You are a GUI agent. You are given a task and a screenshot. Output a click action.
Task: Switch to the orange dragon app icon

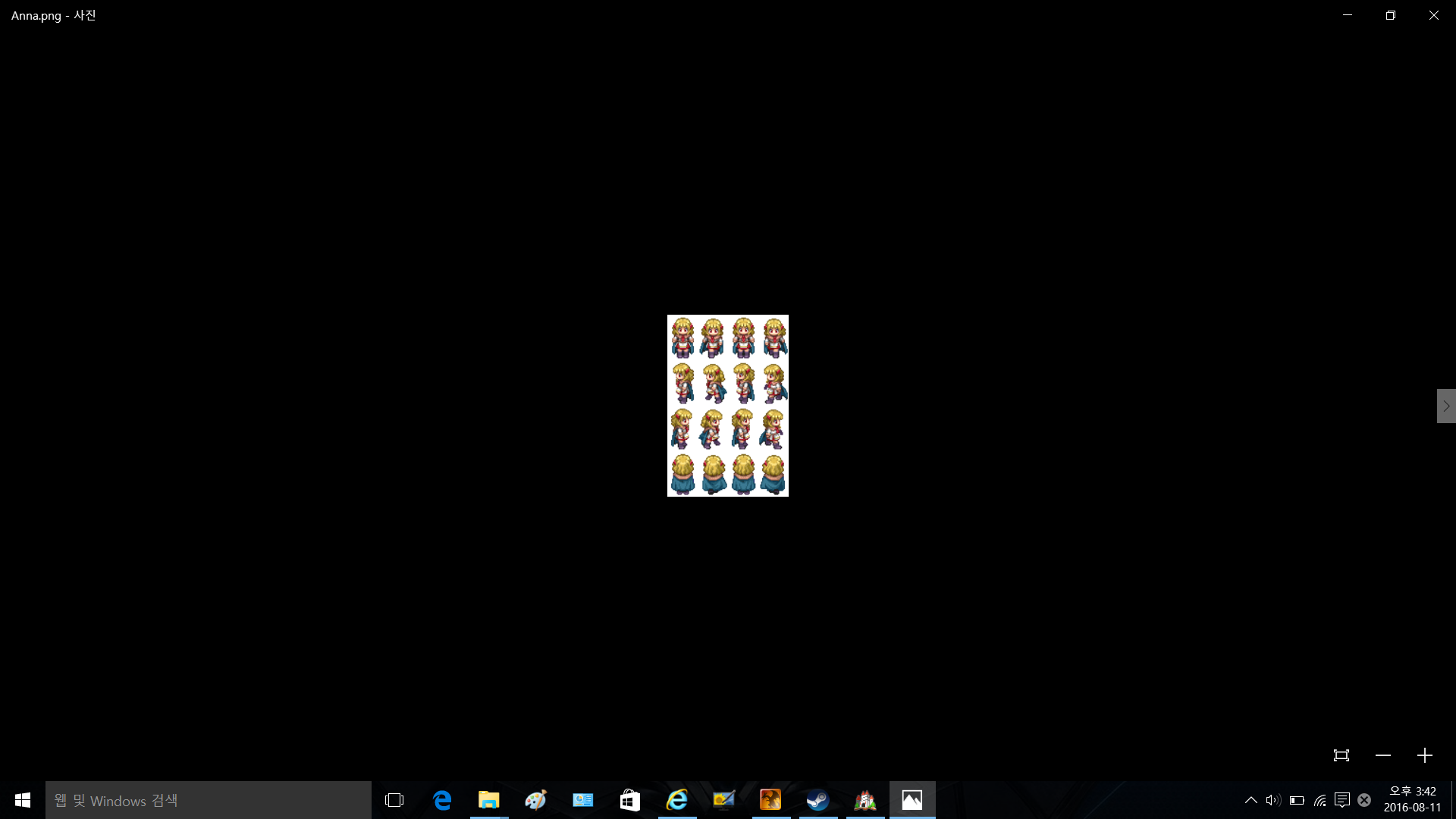pos(770,800)
